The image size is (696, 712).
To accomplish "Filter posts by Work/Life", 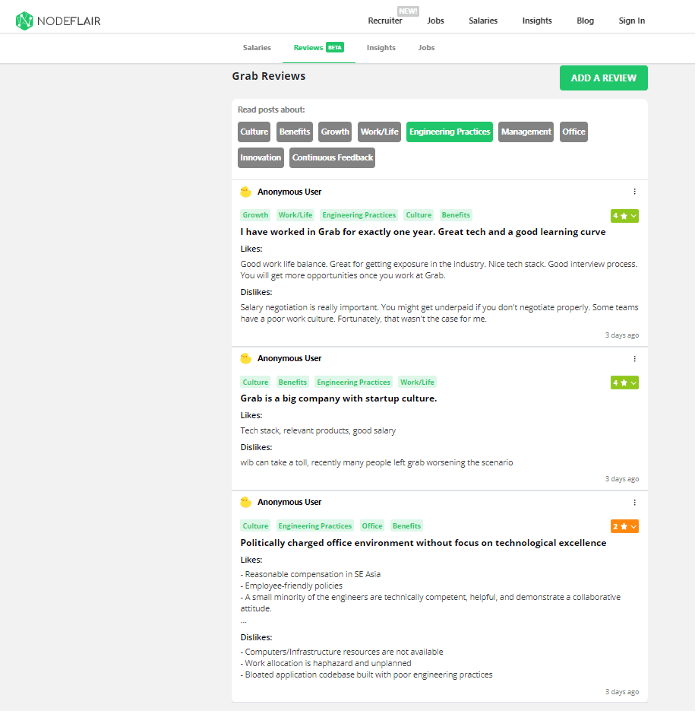I will [x=379, y=132].
